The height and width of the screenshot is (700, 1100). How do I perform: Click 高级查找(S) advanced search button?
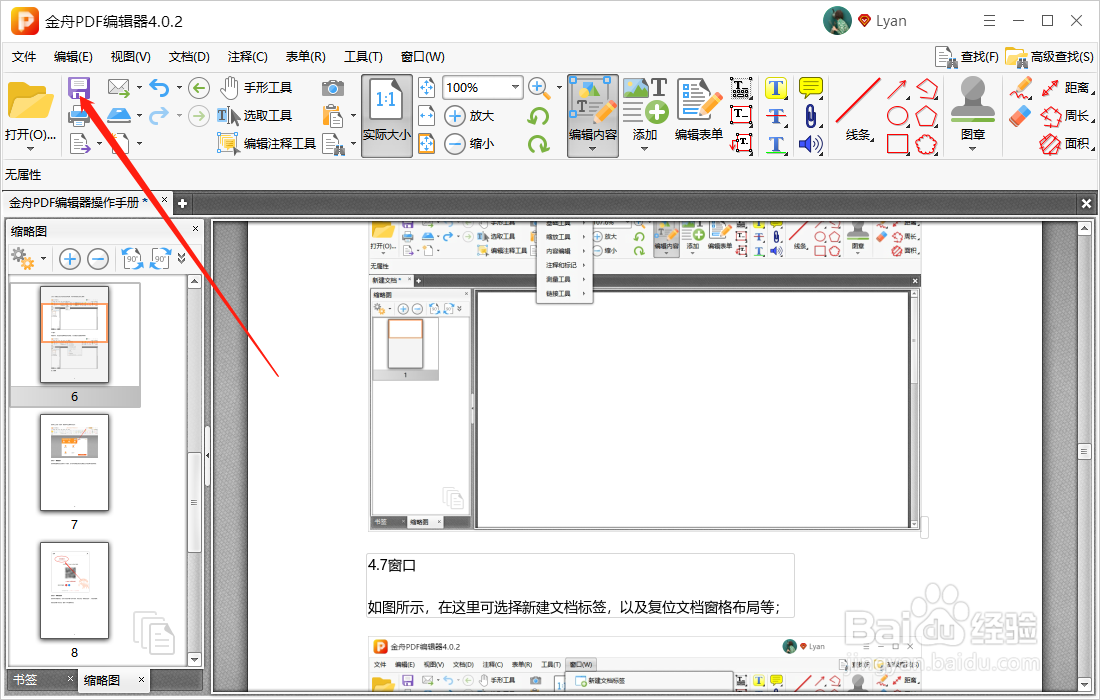[x=1049, y=57]
